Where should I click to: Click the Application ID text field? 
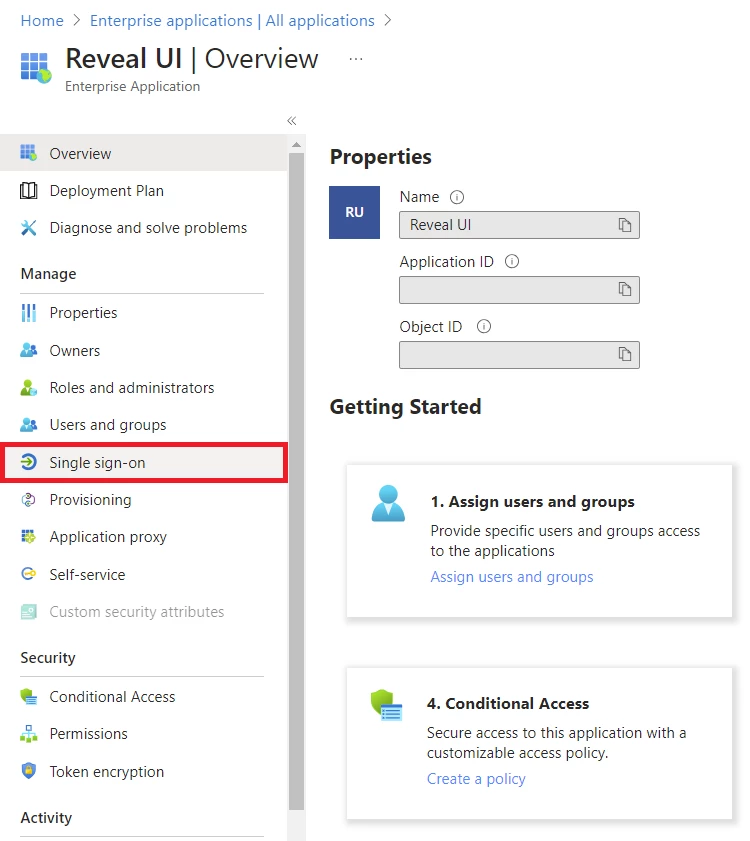click(x=519, y=290)
